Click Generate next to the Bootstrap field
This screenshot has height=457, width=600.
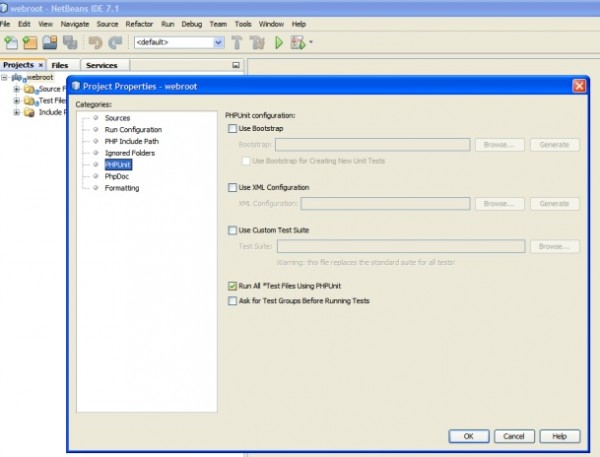pyautogui.click(x=554, y=145)
